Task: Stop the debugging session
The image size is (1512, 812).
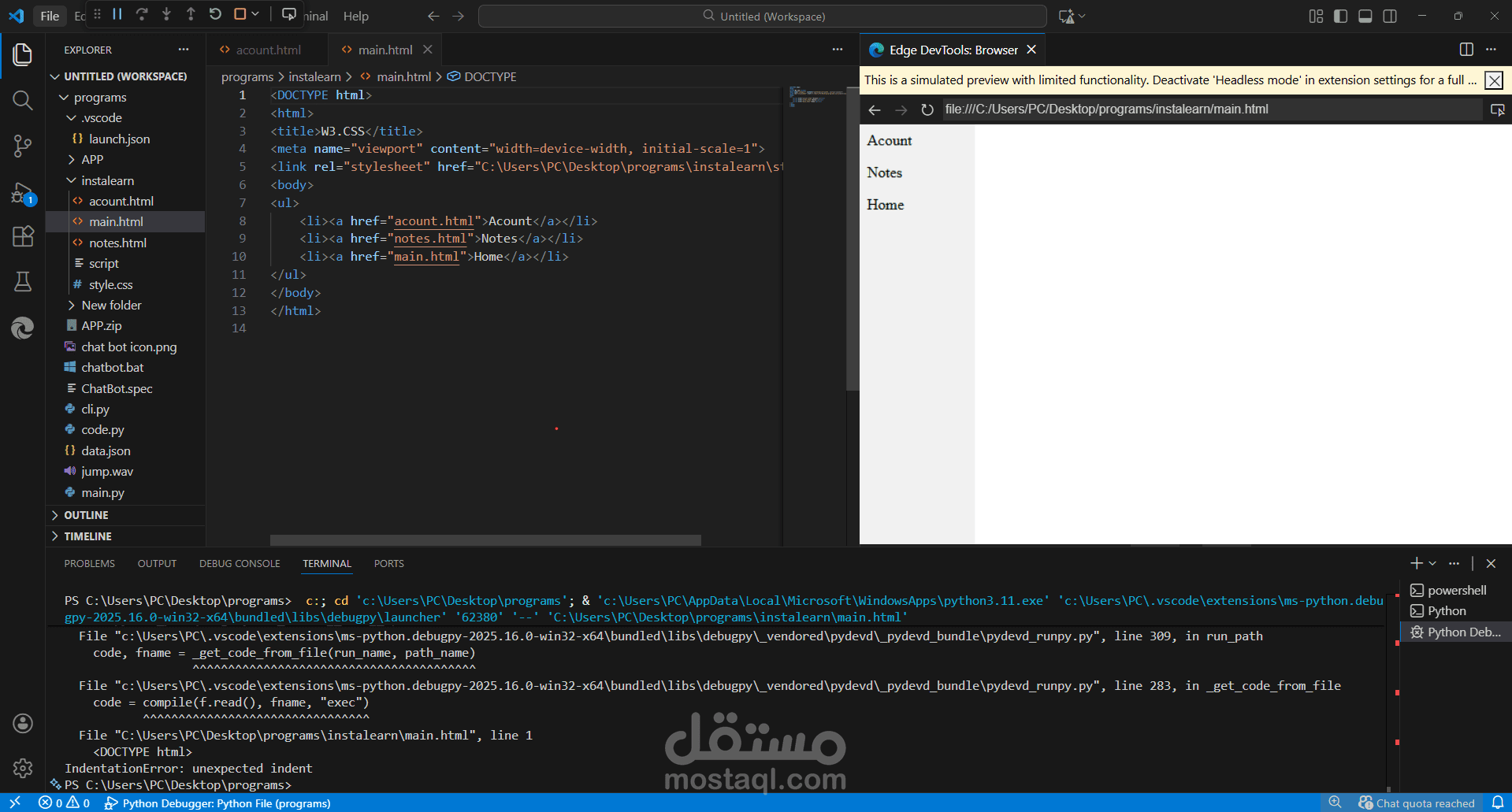Action: point(240,14)
